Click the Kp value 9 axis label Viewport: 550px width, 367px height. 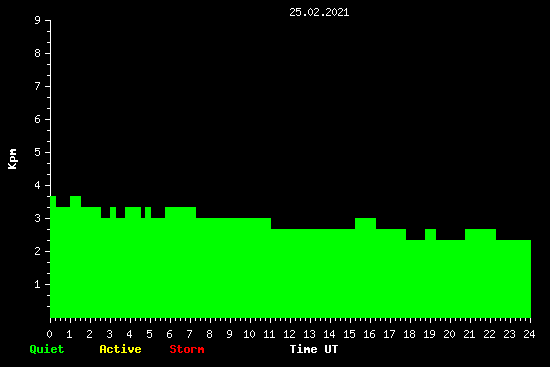[x=38, y=20]
